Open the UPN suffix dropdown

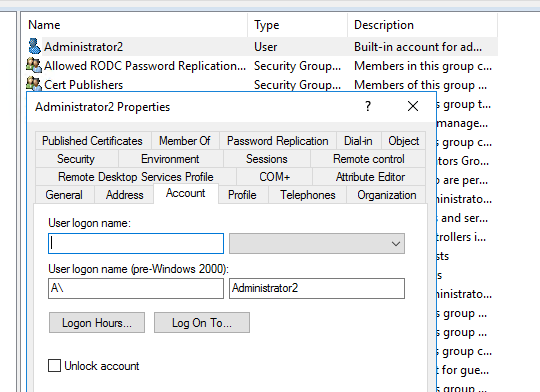tap(317, 244)
